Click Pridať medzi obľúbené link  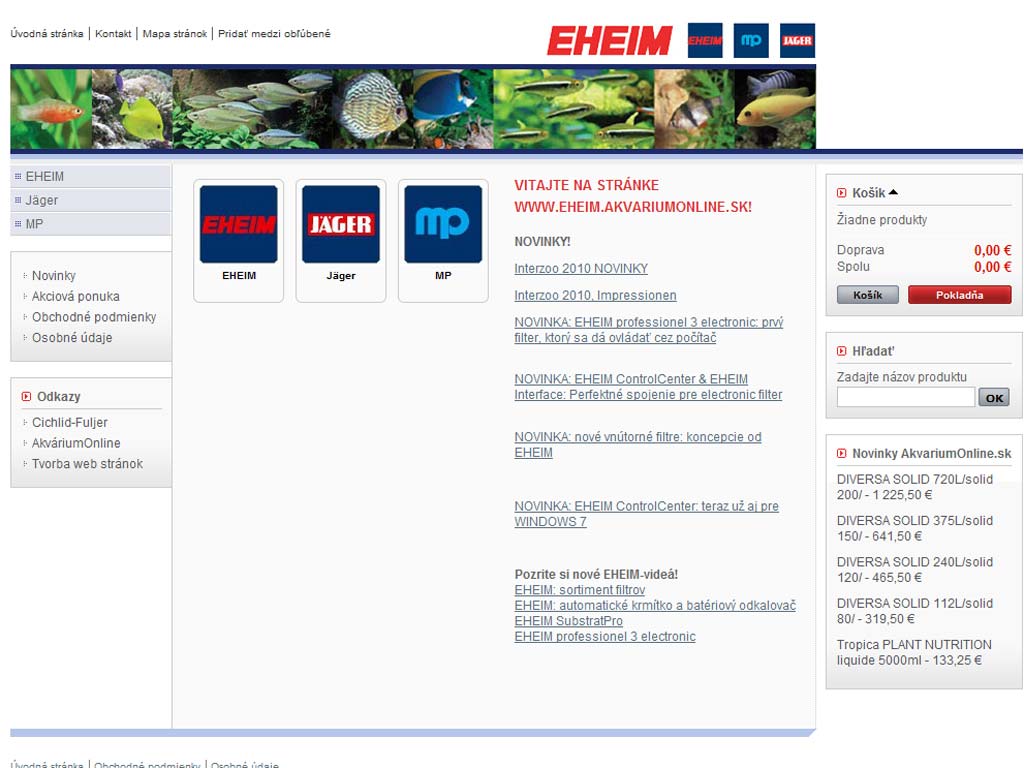[x=274, y=33]
